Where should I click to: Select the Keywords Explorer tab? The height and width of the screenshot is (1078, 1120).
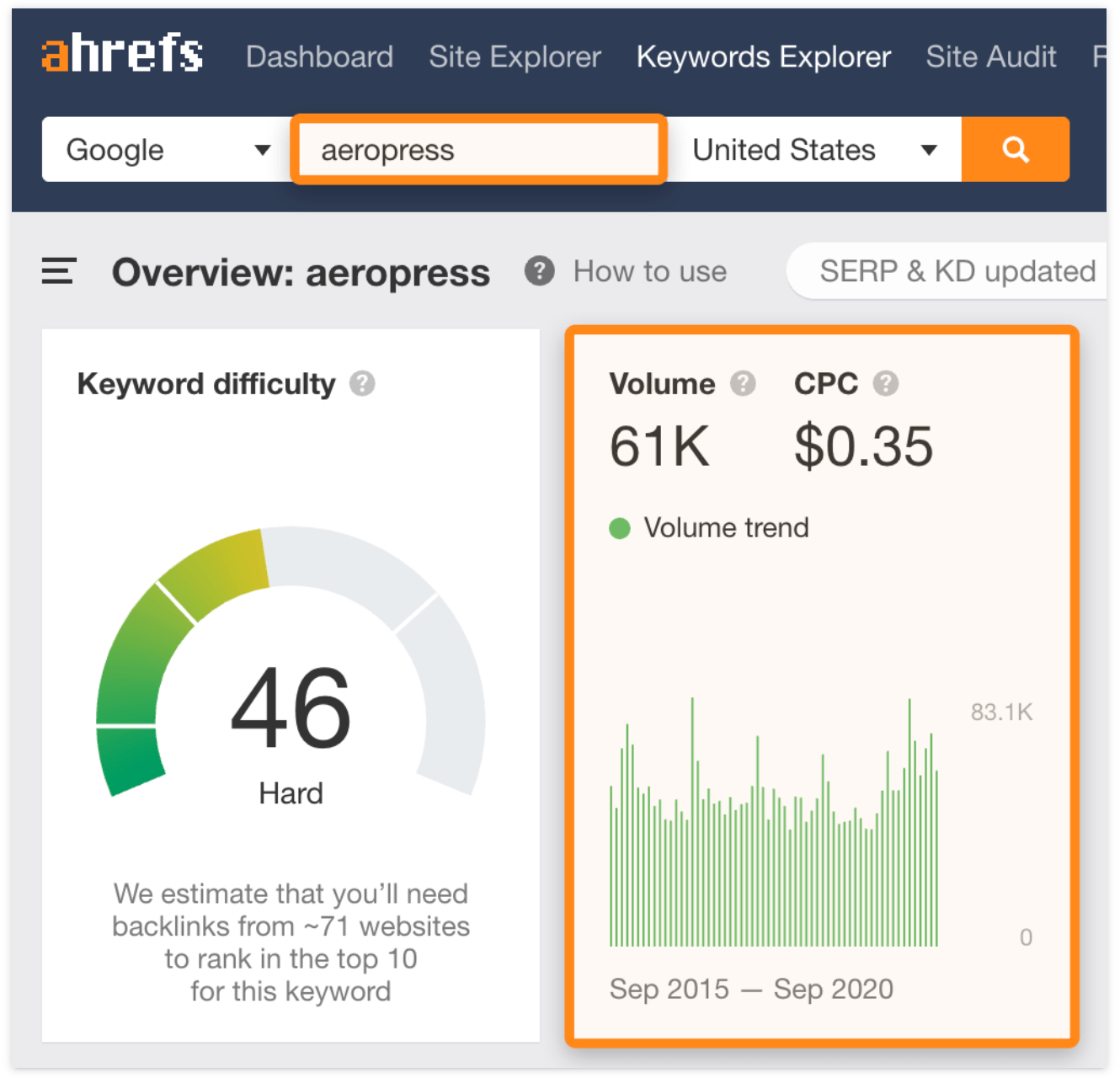[763, 56]
